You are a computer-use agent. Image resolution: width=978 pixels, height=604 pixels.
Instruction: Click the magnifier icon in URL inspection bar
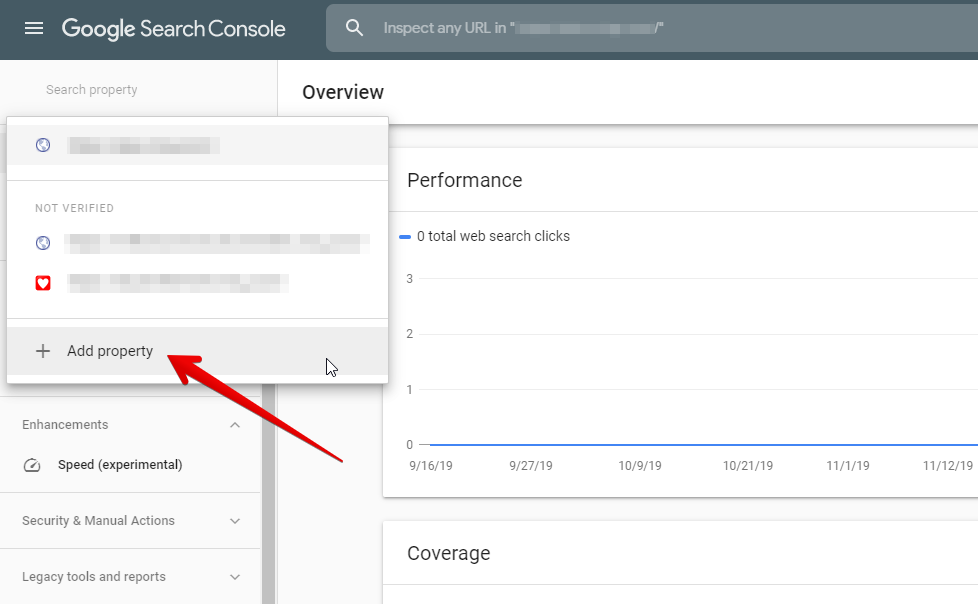pos(354,27)
